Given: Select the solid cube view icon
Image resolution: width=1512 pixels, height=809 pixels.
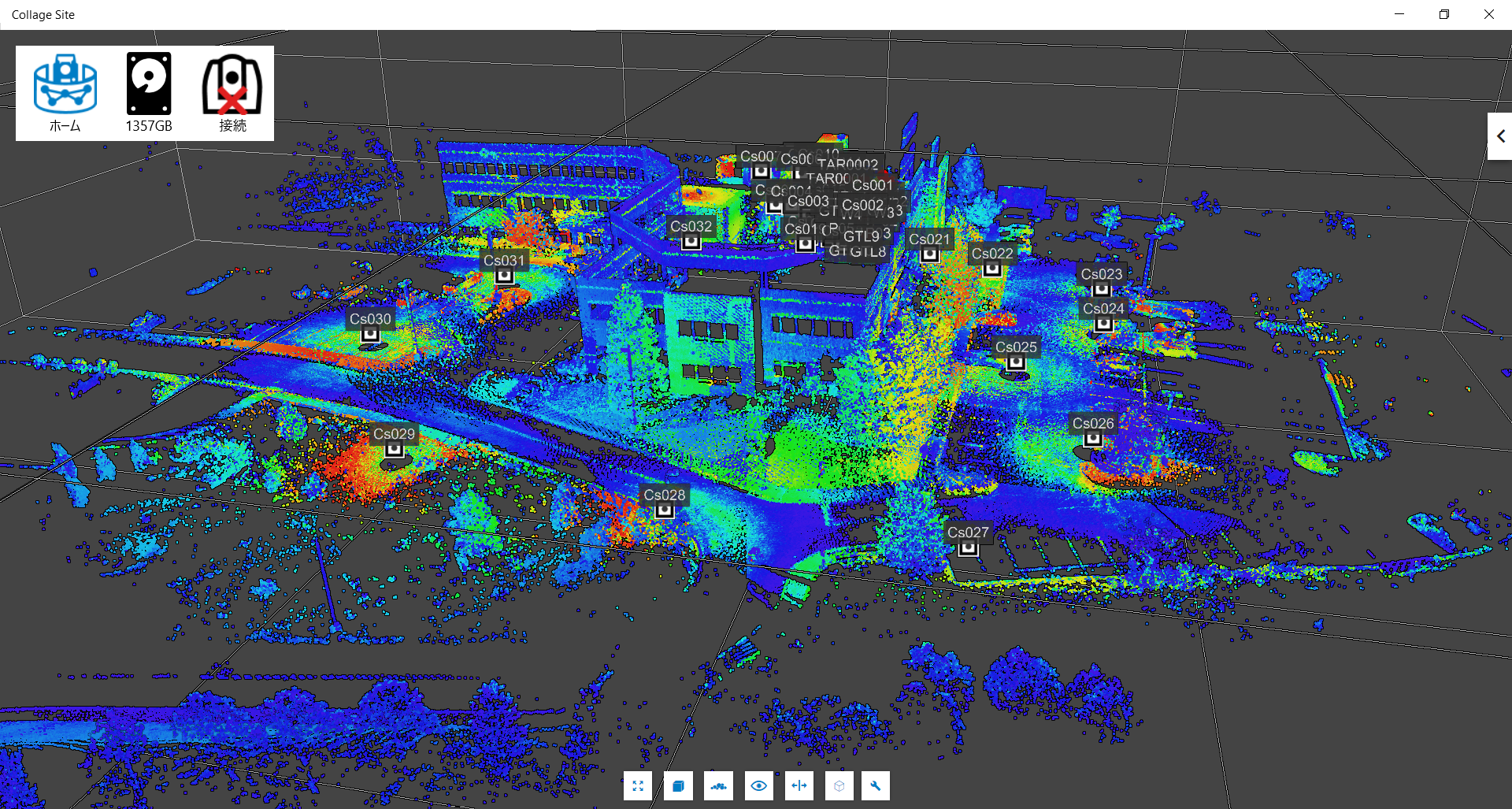Looking at the screenshot, I should 678,785.
